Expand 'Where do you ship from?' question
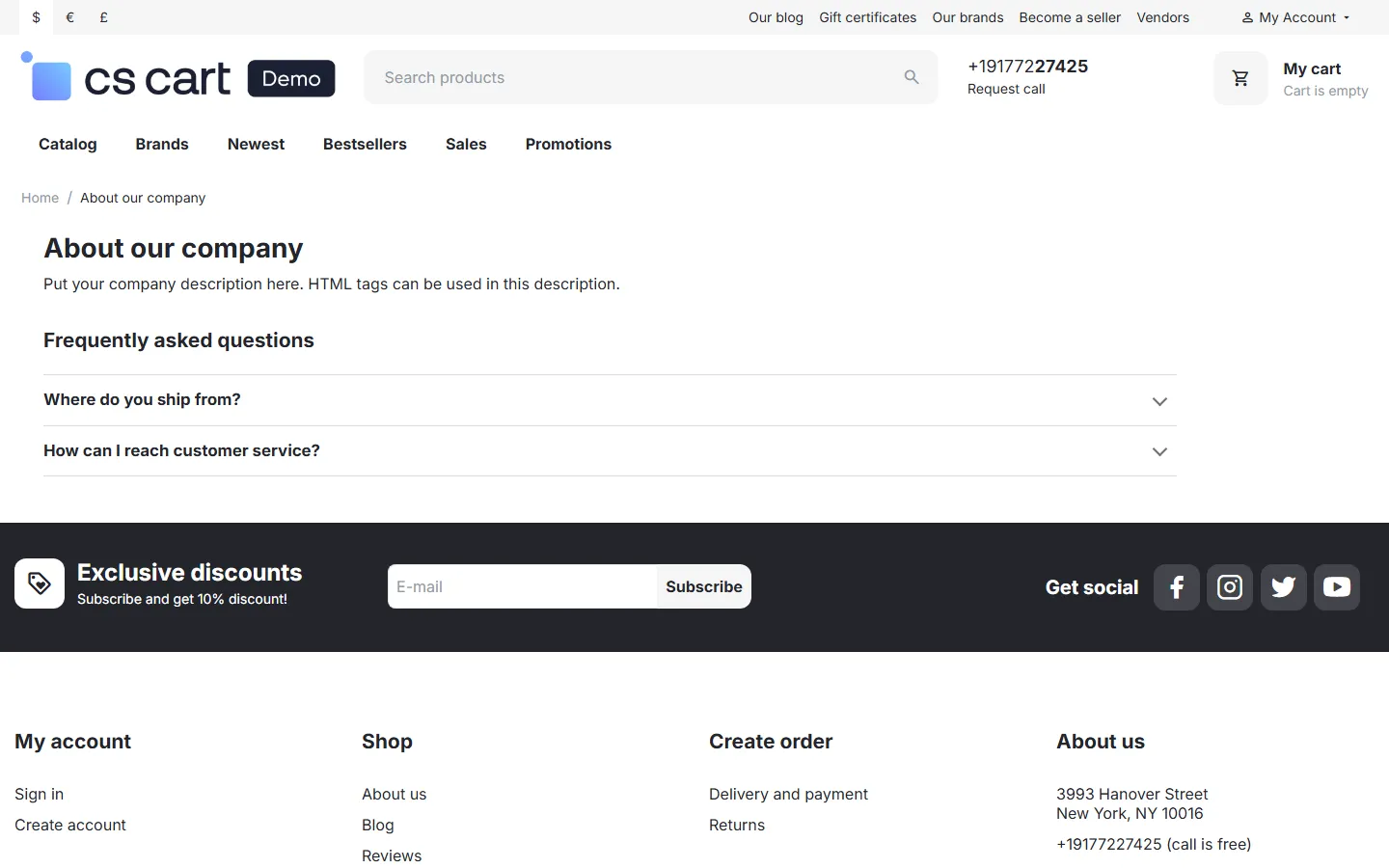Image resolution: width=1389 pixels, height=868 pixels. tap(610, 400)
